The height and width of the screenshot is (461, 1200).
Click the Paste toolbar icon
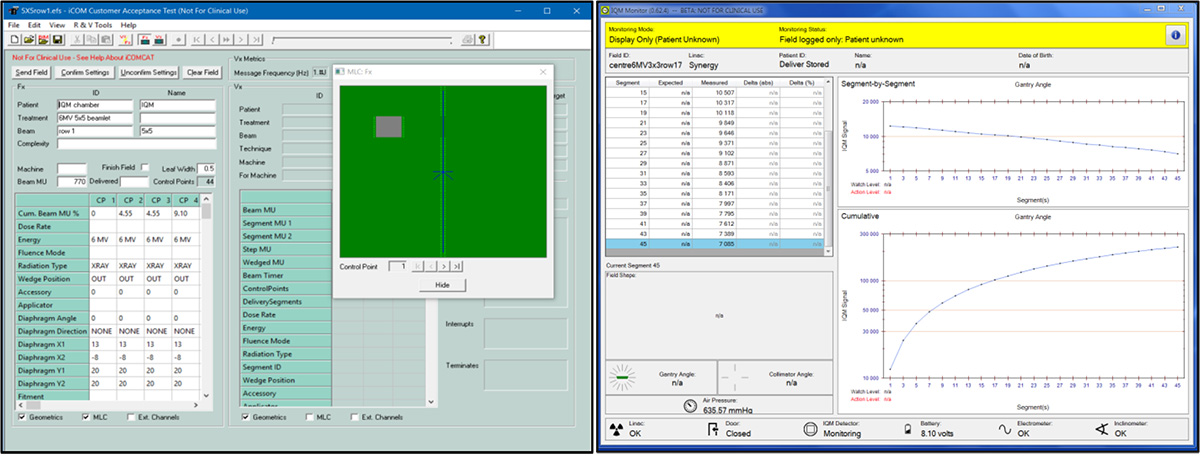(106, 39)
